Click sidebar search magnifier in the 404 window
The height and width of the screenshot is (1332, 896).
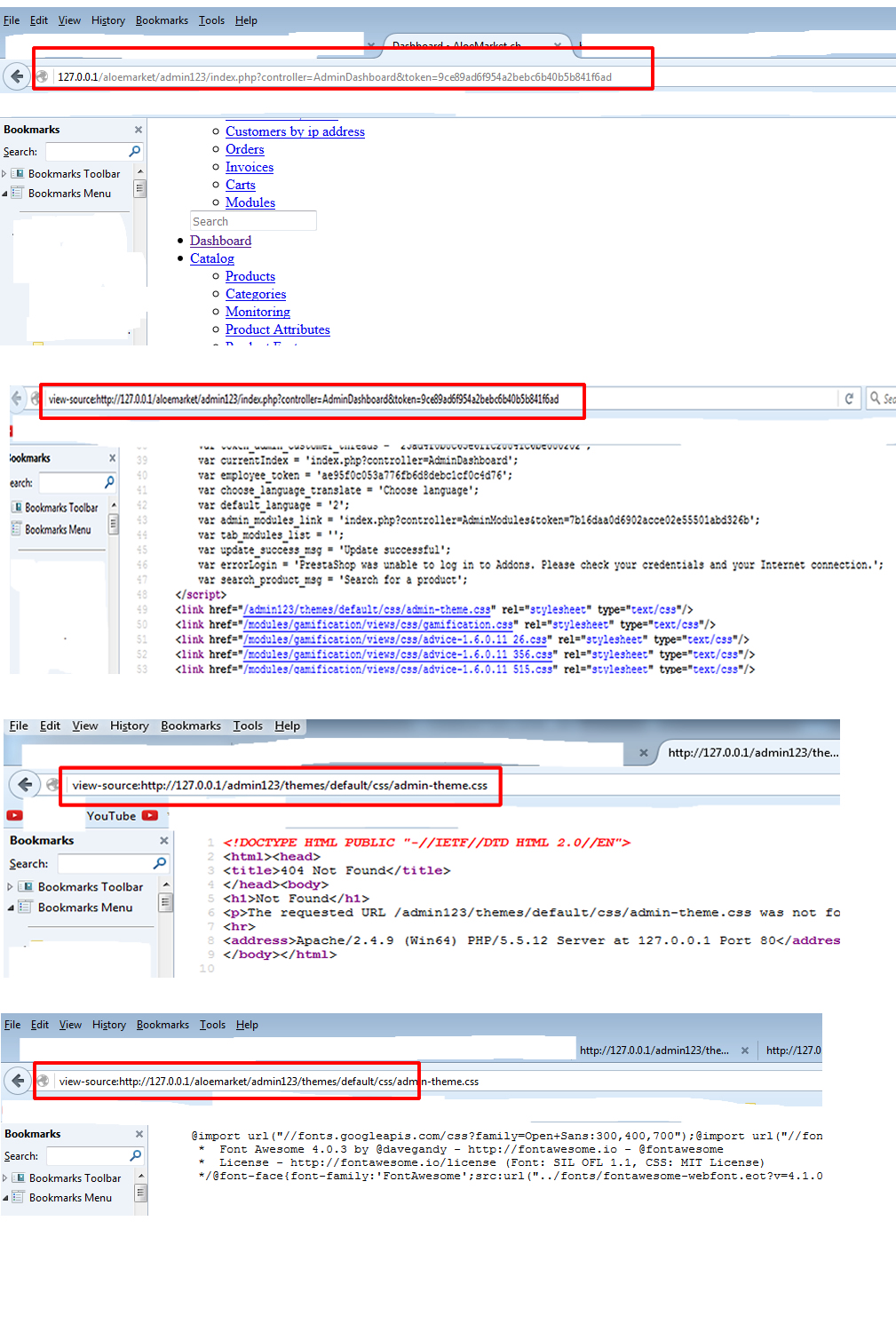pyautogui.click(x=160, y=863)
